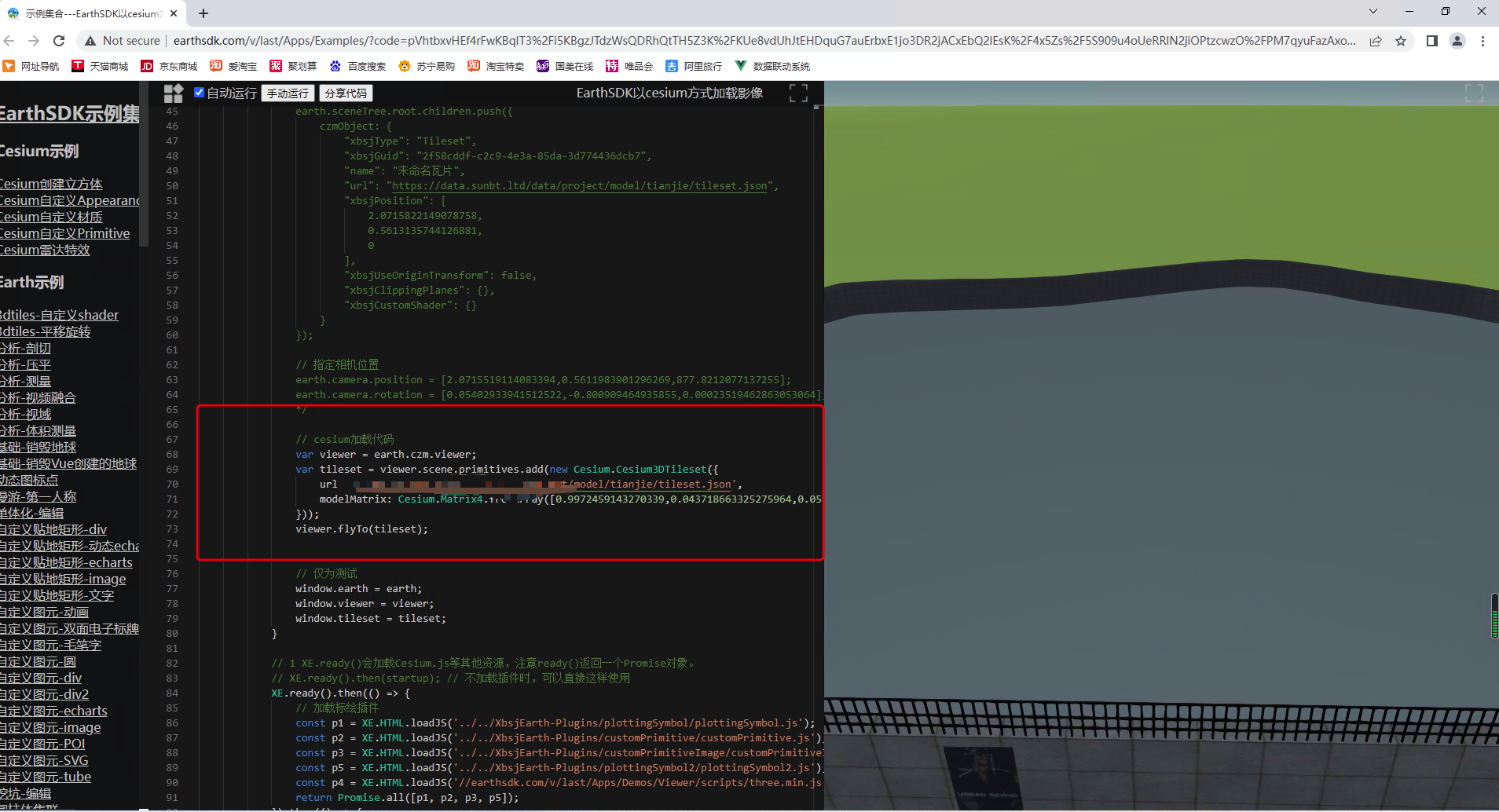The height and width of the screenshot is (812, 1499).
Task: Open the 3dtiles-自定义shader example
Action: pyautogui.click(x=59, y=315)
